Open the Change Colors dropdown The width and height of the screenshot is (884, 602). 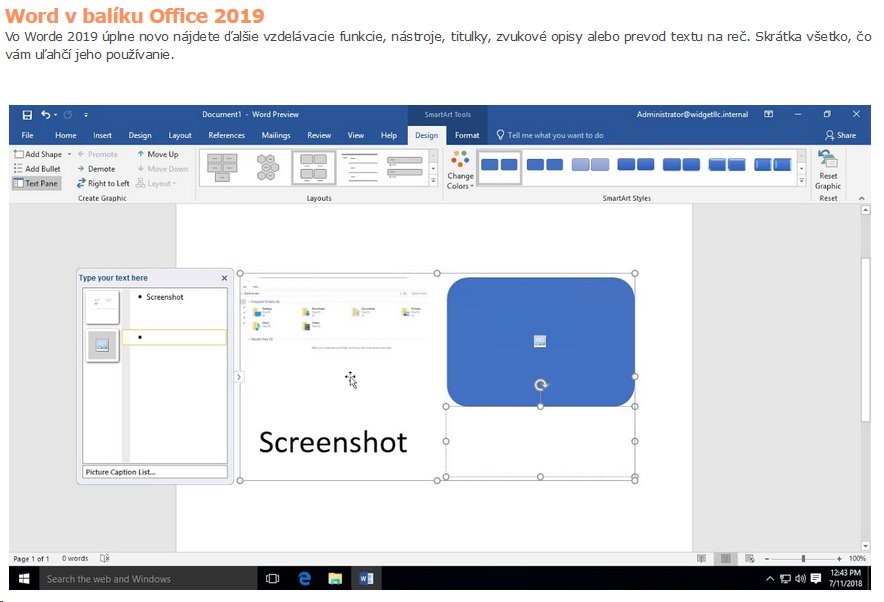(x=460, y=168)
